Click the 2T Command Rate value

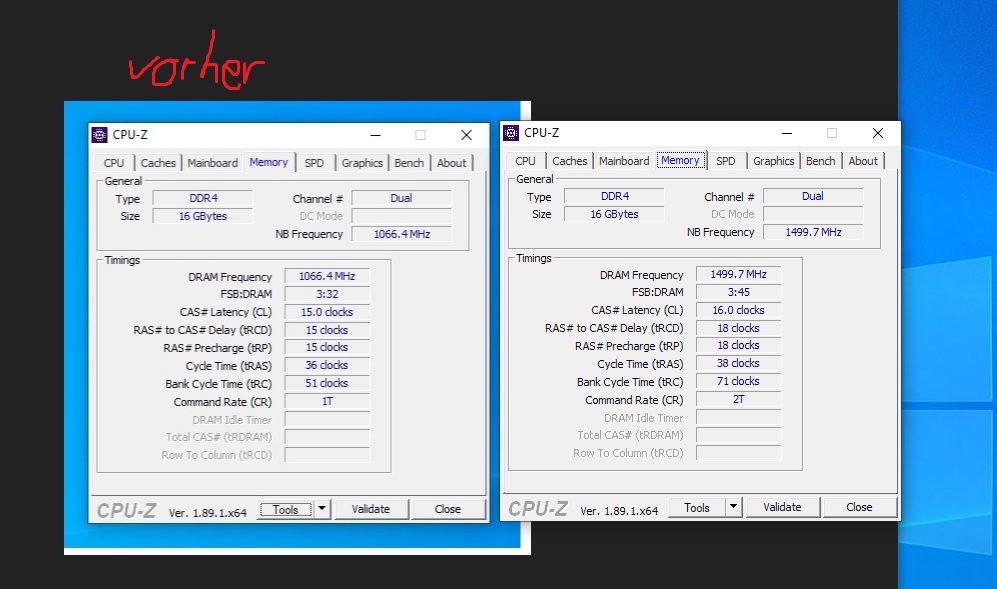point(738,399)
